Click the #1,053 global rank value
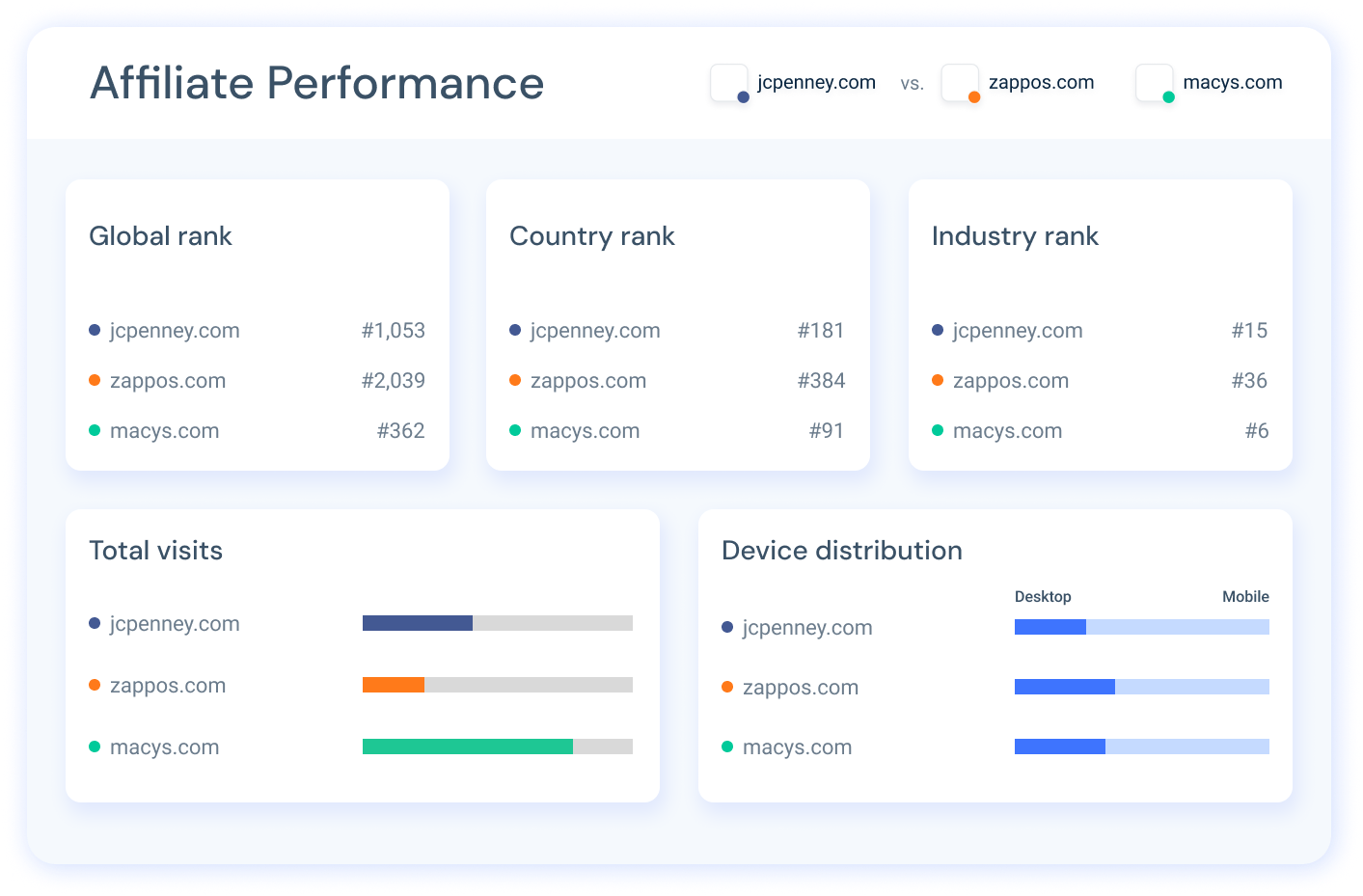Viewport: 1363px width, 896px height. pos(394,331)
